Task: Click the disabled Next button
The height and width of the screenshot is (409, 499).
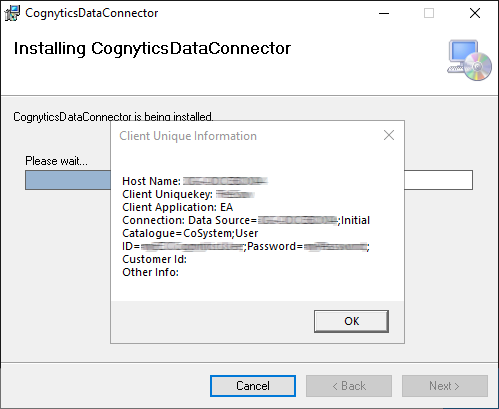Action: [x=445, y=386]
